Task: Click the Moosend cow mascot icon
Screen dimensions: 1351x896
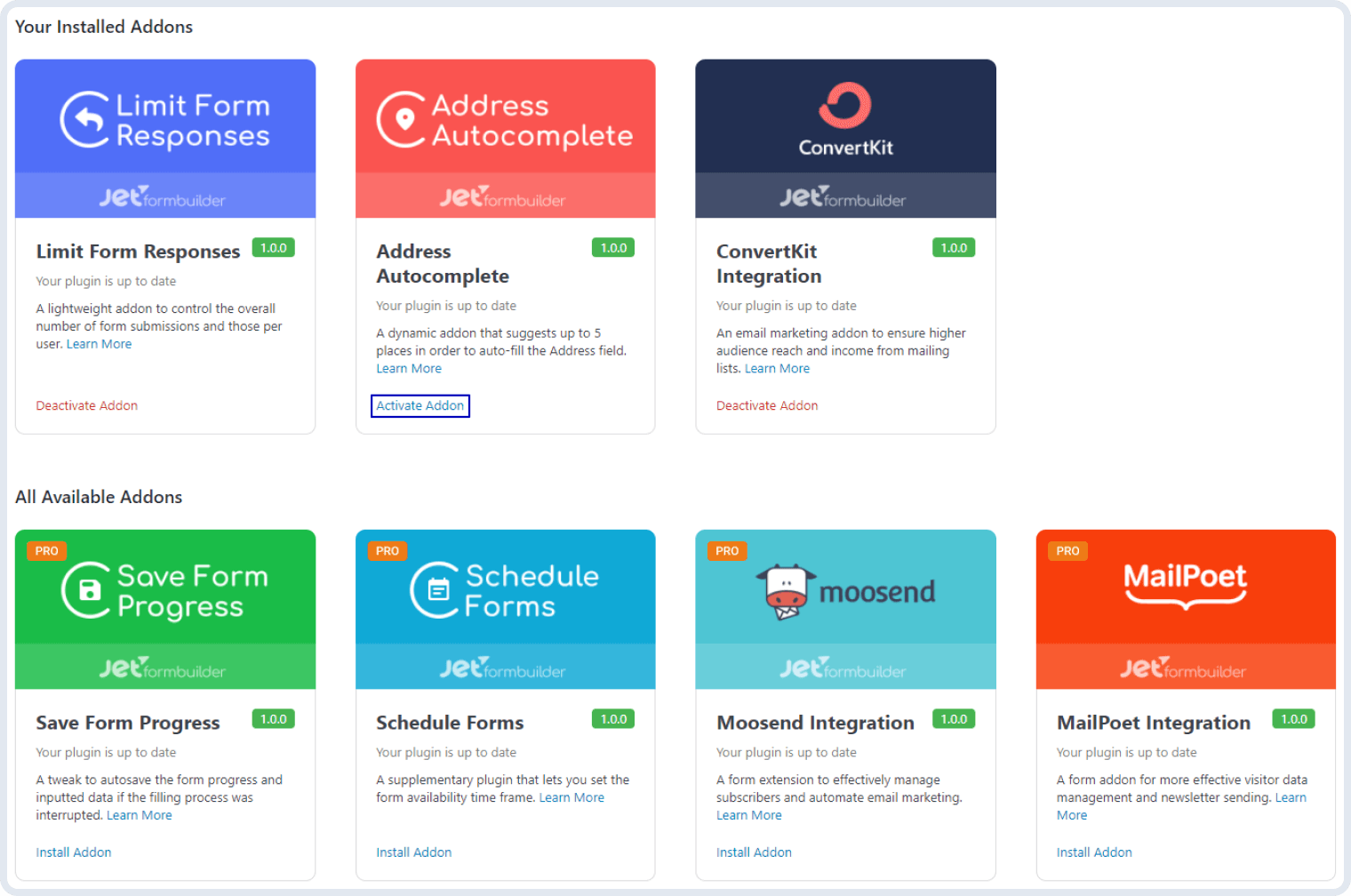Action: pos(785,592)
